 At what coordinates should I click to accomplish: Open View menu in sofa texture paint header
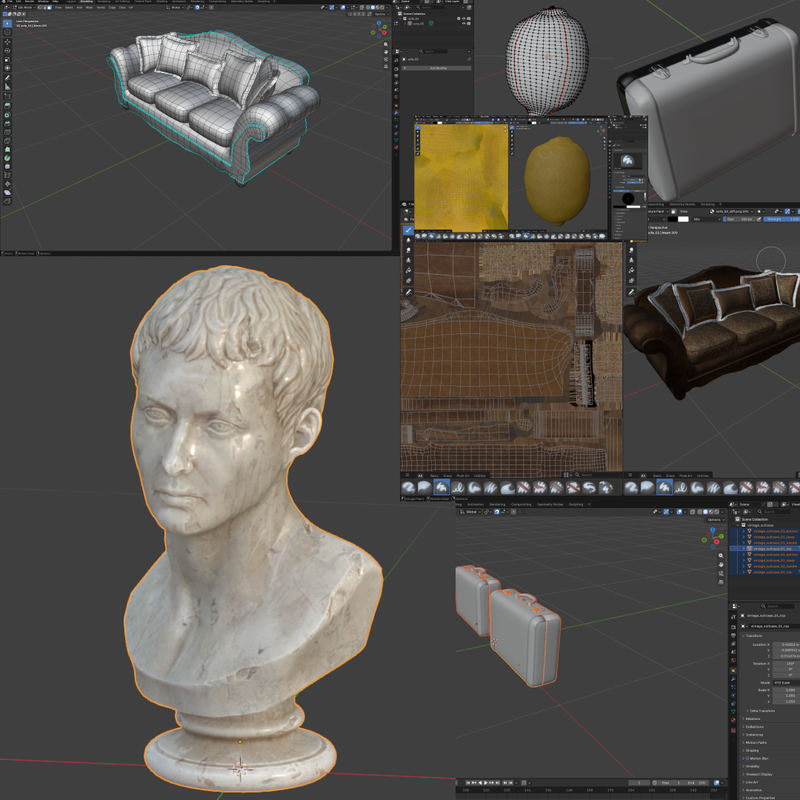coord(683,211)
